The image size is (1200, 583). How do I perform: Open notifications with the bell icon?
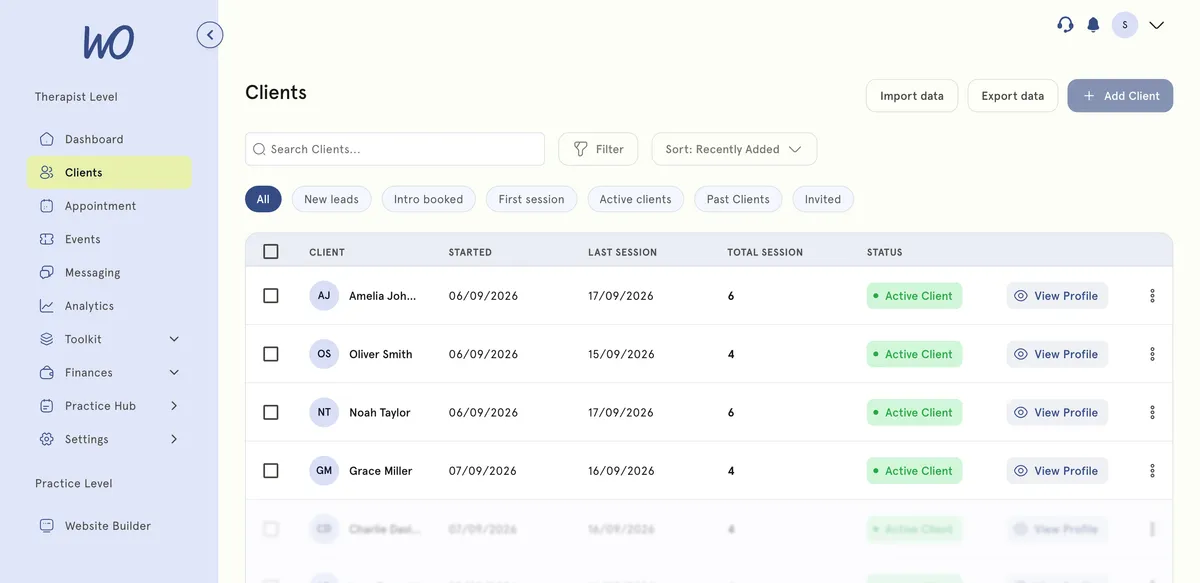(x=1093, y=25)
